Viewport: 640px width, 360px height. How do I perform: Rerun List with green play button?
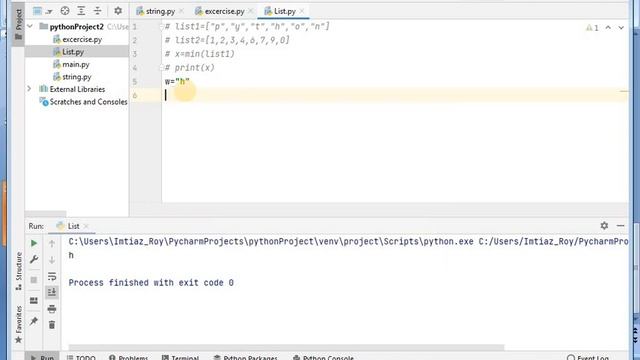click(34, 243)
